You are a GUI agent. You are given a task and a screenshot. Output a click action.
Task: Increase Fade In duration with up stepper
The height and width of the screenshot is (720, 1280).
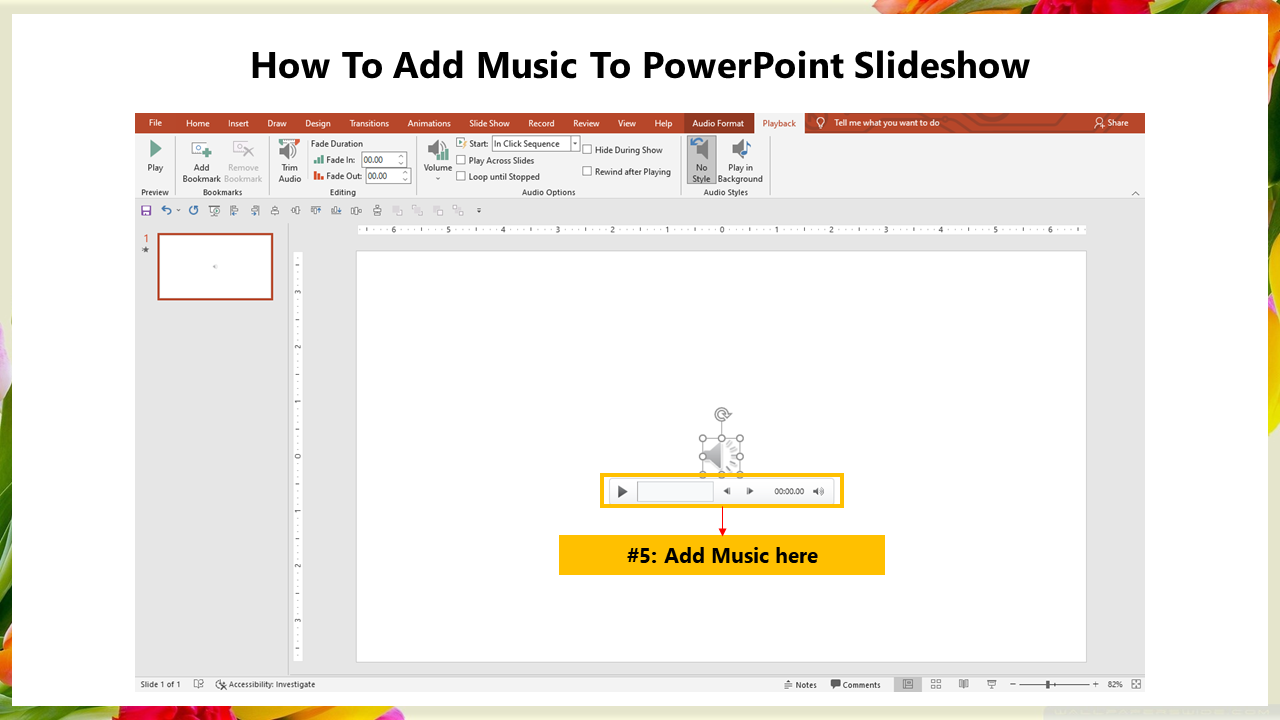(x=402, y=156)
